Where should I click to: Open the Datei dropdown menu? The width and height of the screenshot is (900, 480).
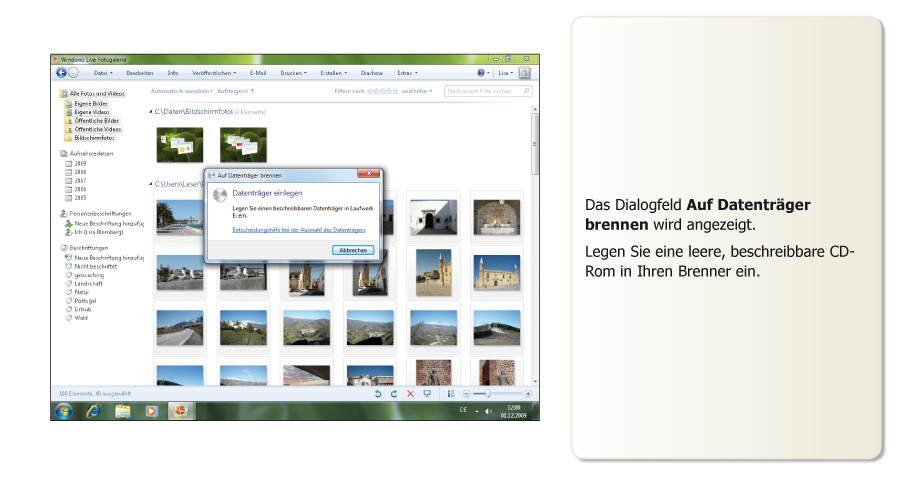[102, 73]
